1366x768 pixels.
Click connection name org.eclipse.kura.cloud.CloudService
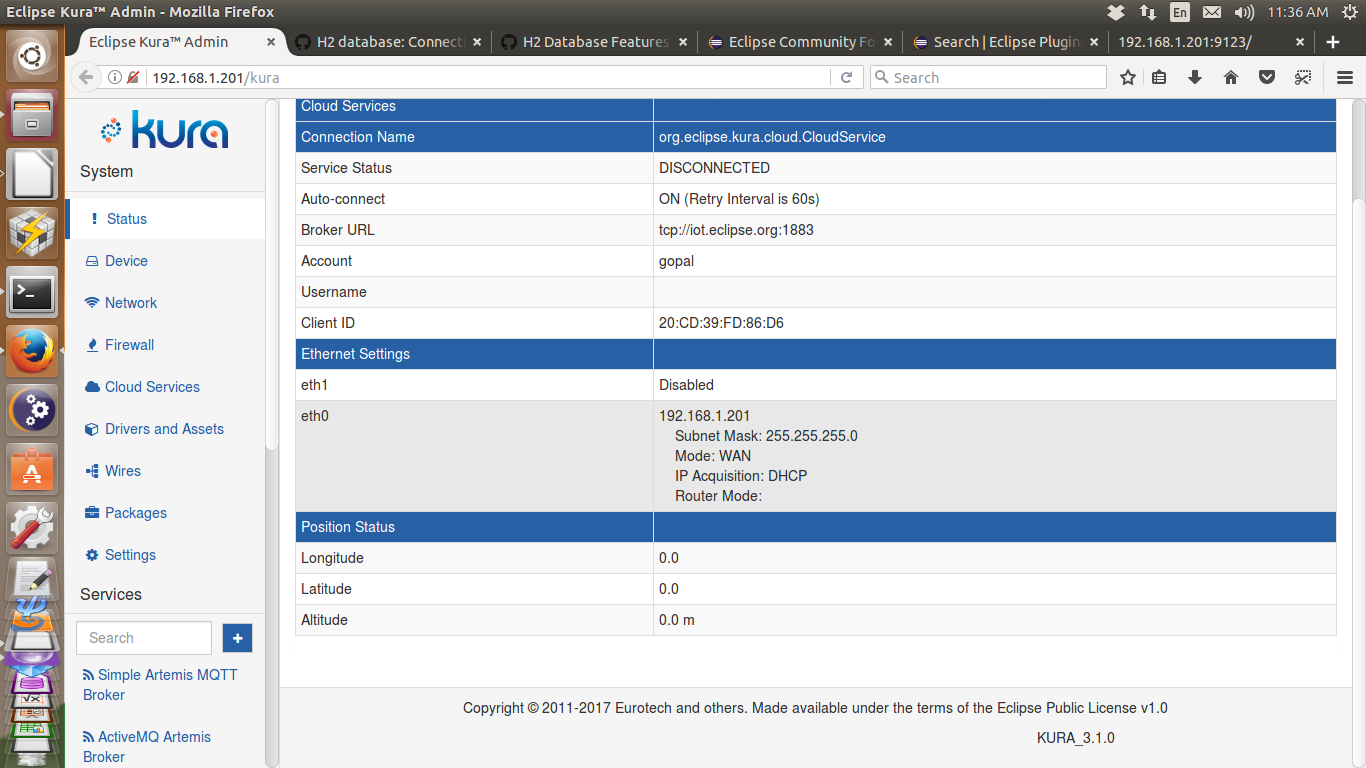(x=772, y=137)
